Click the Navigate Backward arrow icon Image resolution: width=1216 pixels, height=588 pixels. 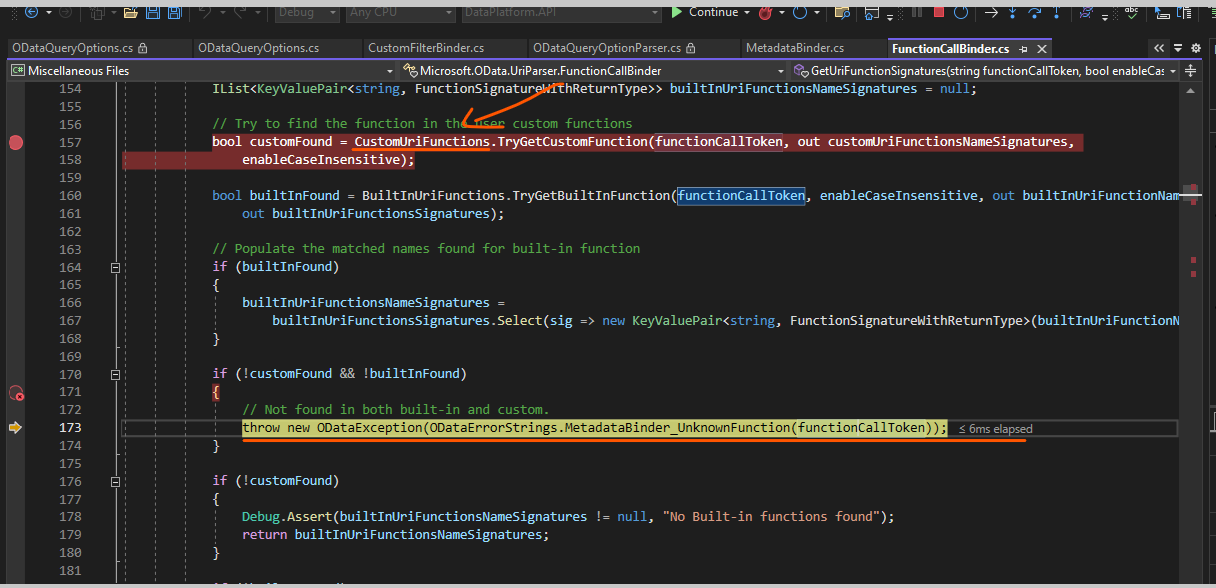click(x=31, y=13)
